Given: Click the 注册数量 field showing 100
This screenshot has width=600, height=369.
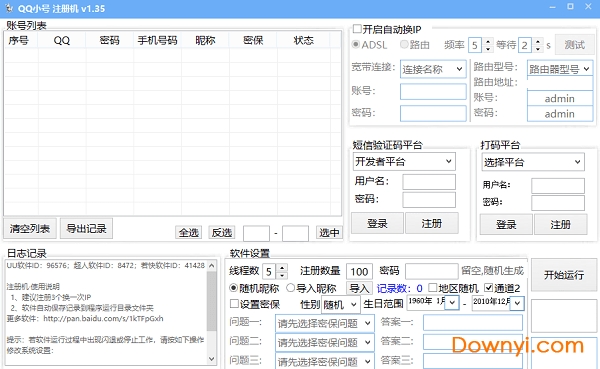Looking at the screenshot, I should click(x=359, y=271).
